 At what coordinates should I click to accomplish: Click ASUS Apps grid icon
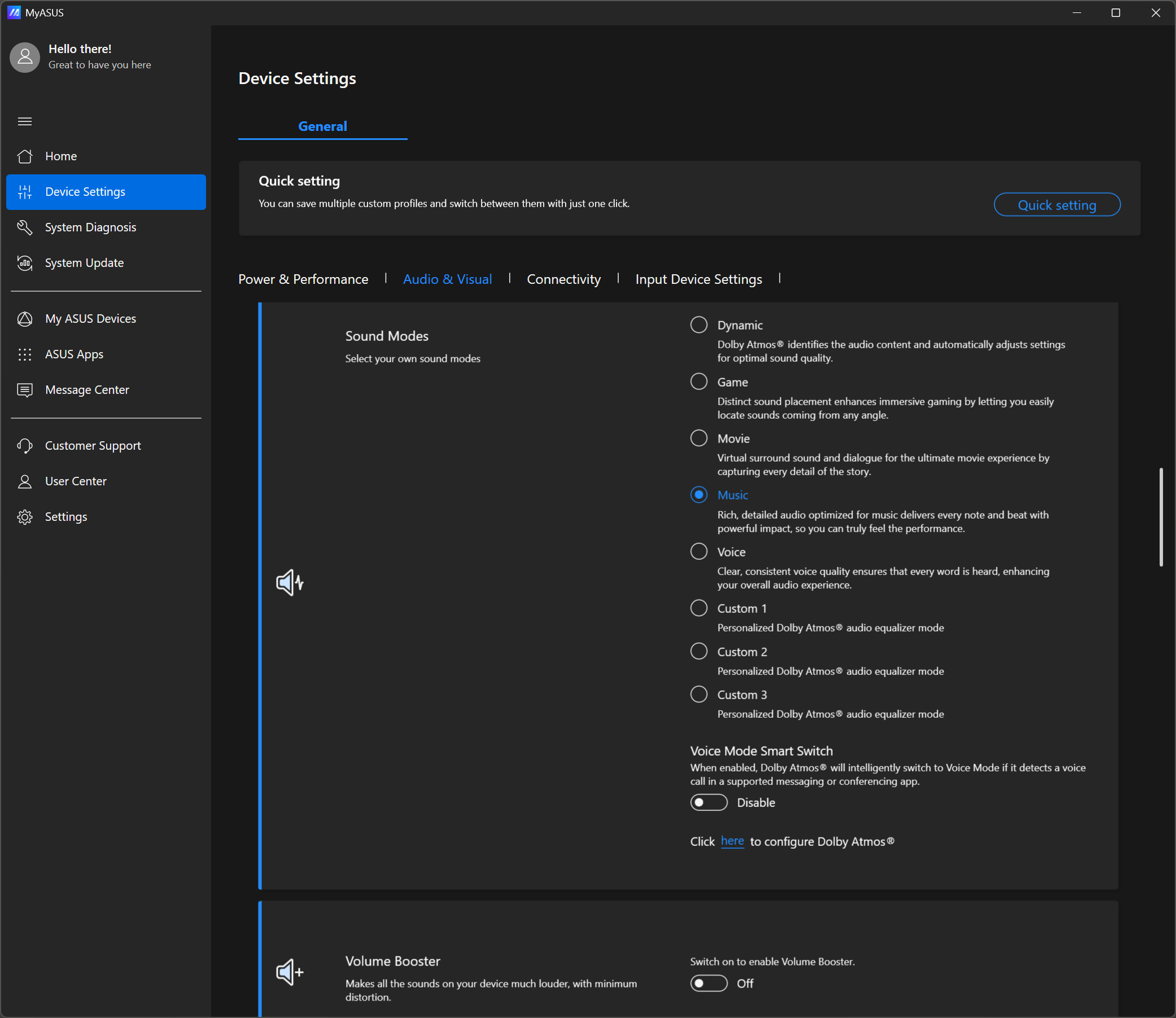[24, 354]
